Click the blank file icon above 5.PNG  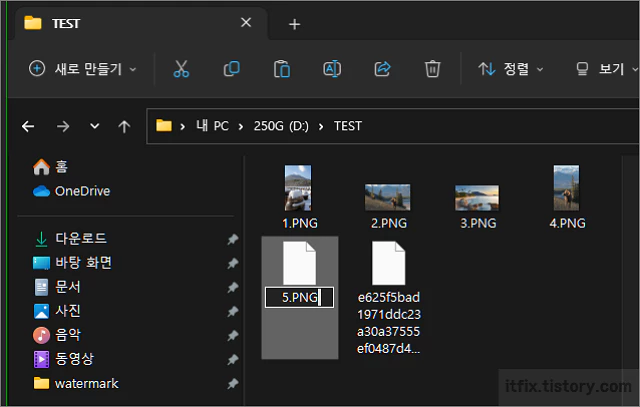tap(299, 263)
